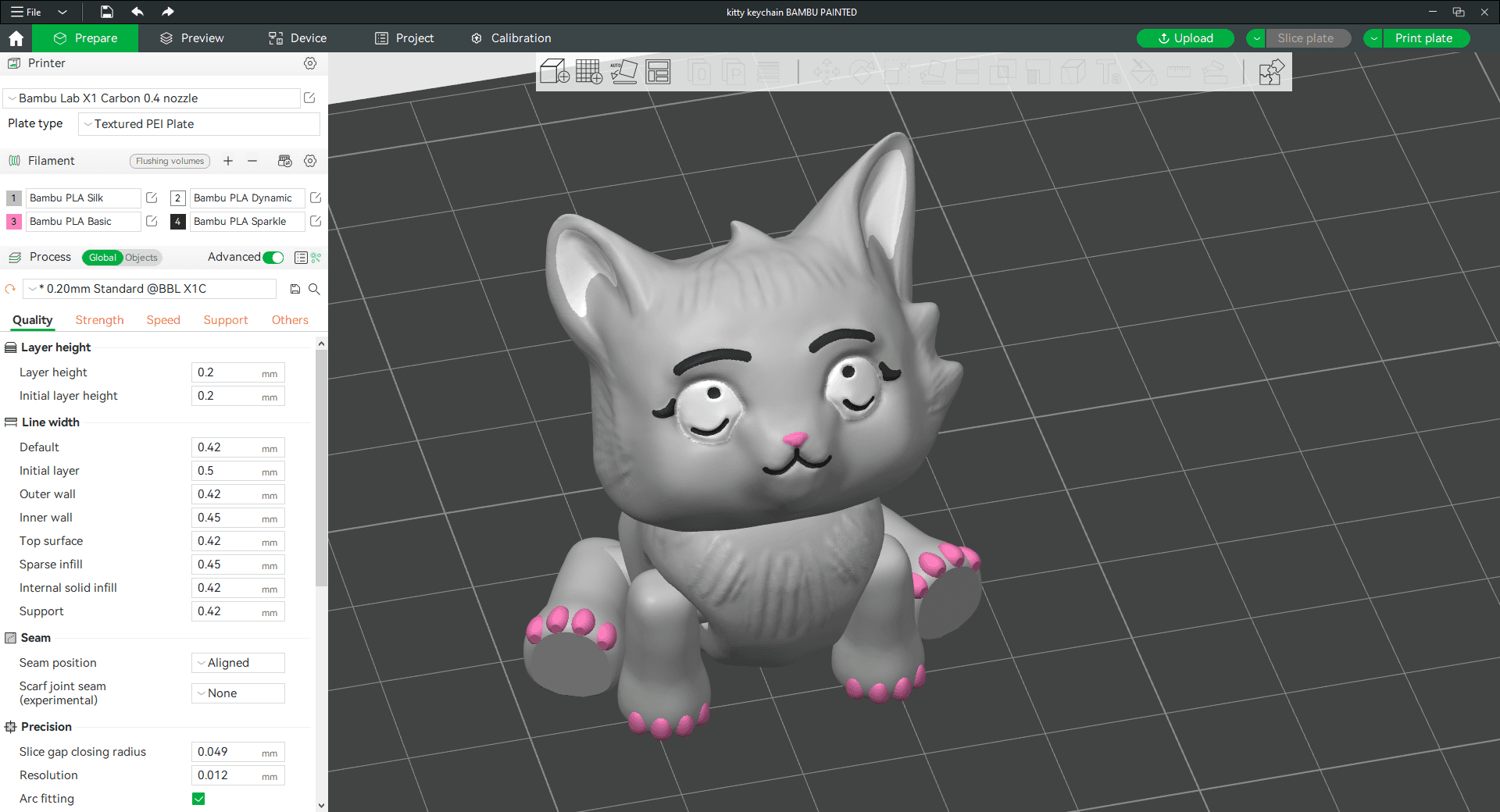Add a filament with plus icon
This screenshot has width=1500, height=812.
[x=228, y=161]
